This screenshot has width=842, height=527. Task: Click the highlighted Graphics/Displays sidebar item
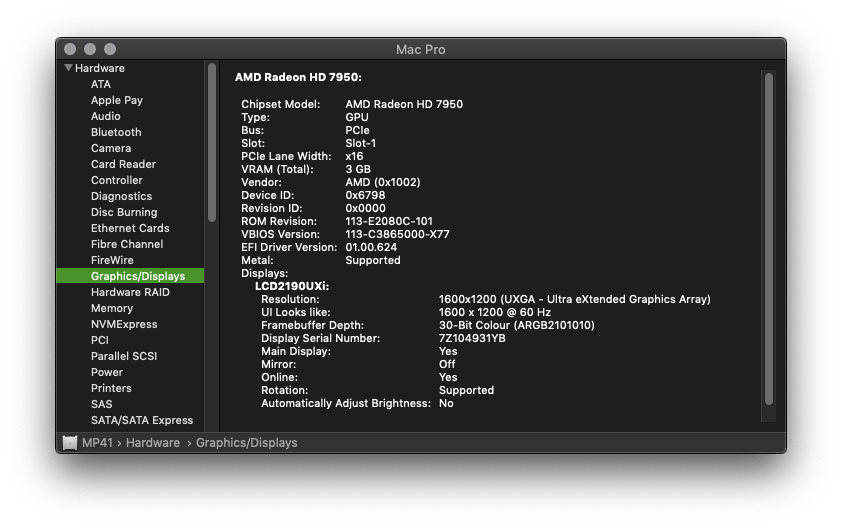point(130,276)
